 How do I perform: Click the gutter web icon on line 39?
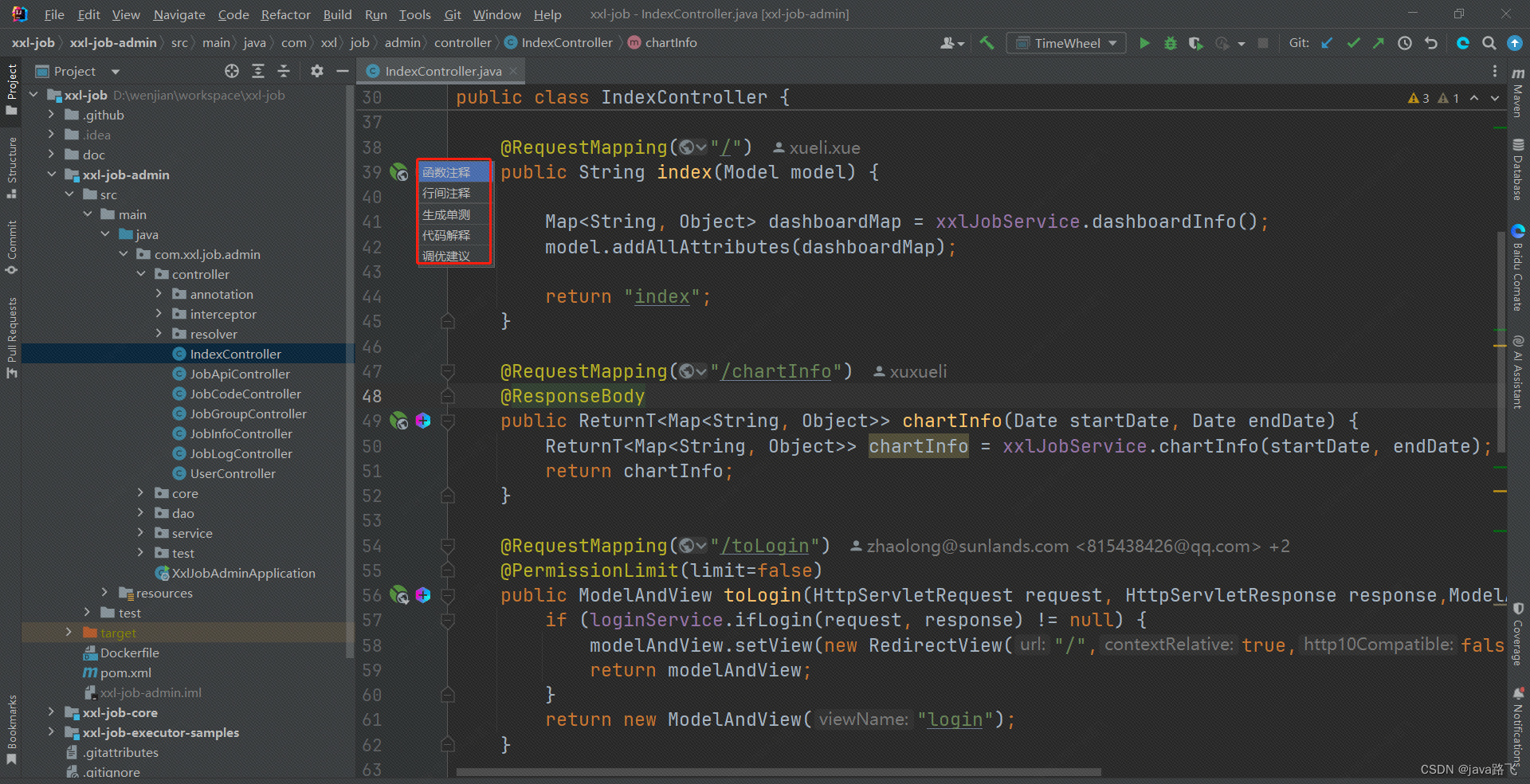pyautogui.click(x=398, y=171)
